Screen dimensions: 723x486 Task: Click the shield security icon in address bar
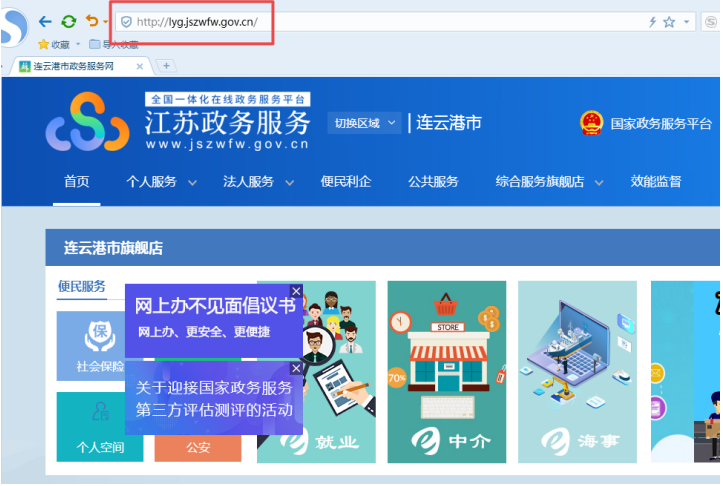(x=126, y=22)
